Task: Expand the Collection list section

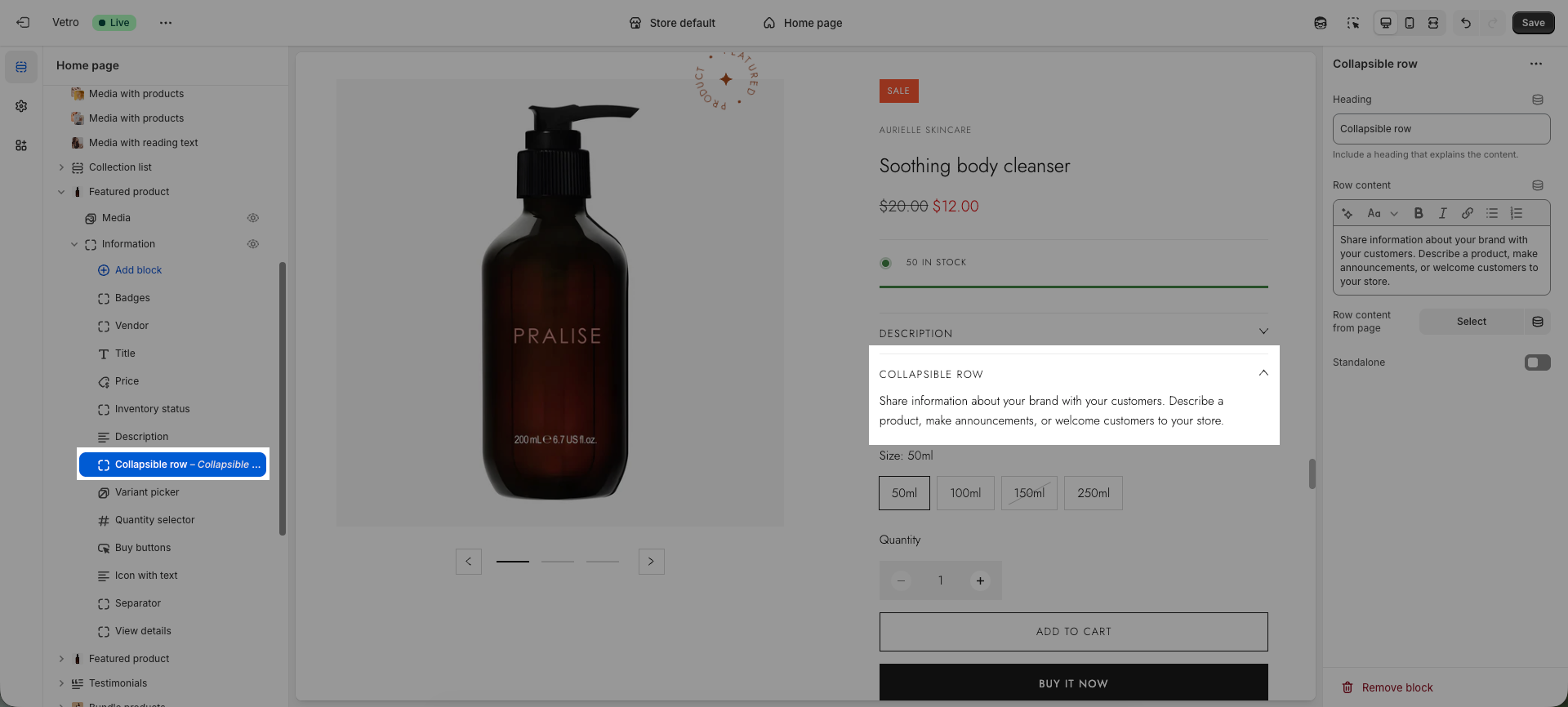Action: pos(61,167)
